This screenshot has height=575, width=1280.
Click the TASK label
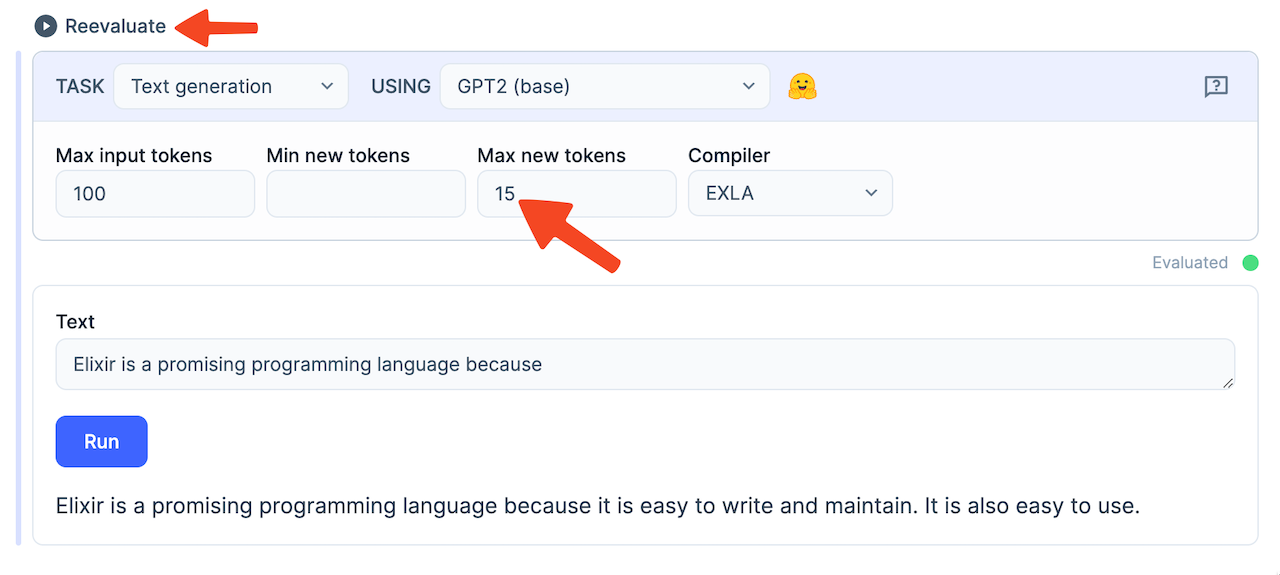point(80,87)
